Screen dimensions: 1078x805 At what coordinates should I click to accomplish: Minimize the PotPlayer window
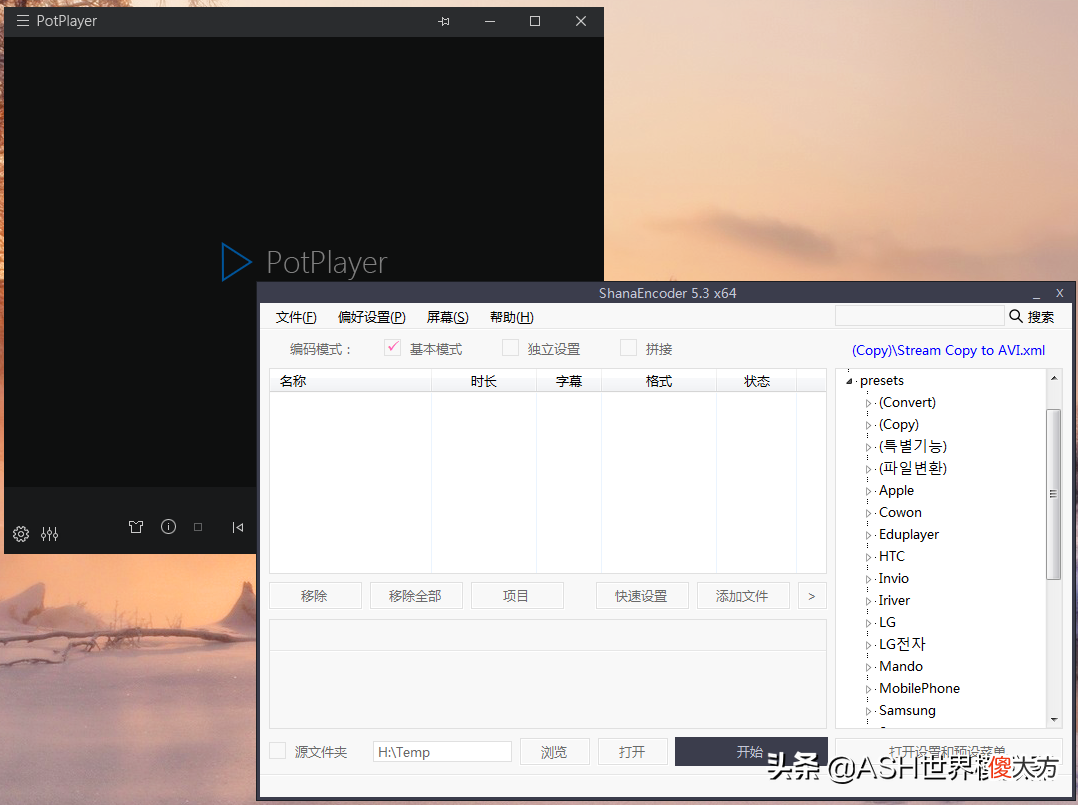490,21
